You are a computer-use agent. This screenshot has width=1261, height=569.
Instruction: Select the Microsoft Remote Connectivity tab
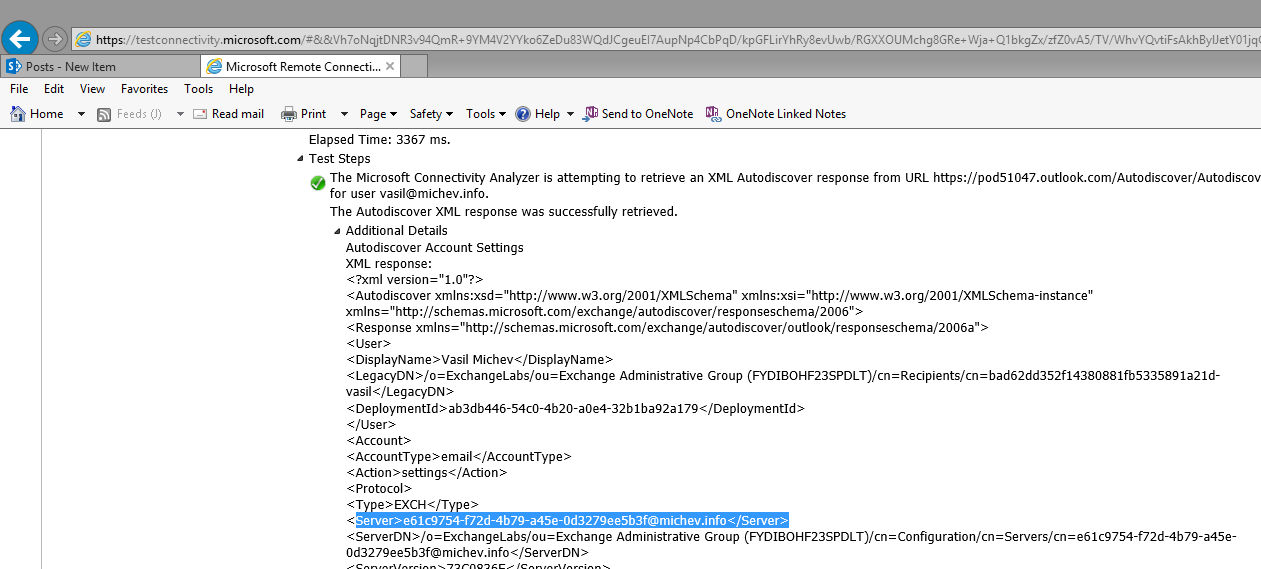click(x=302, y=66)
